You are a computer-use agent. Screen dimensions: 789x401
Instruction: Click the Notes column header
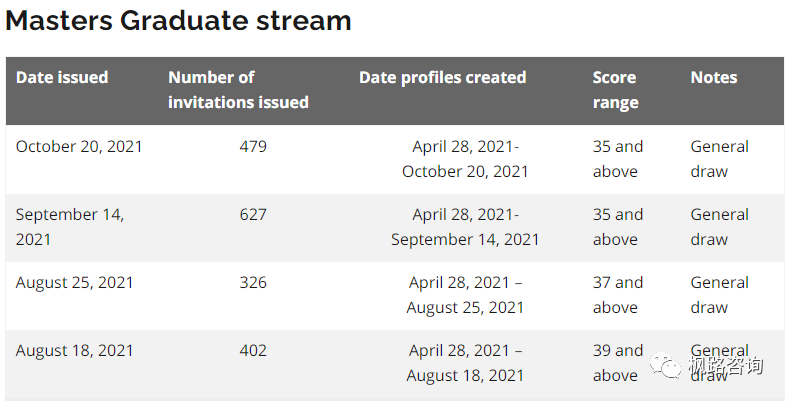(713, 77)
